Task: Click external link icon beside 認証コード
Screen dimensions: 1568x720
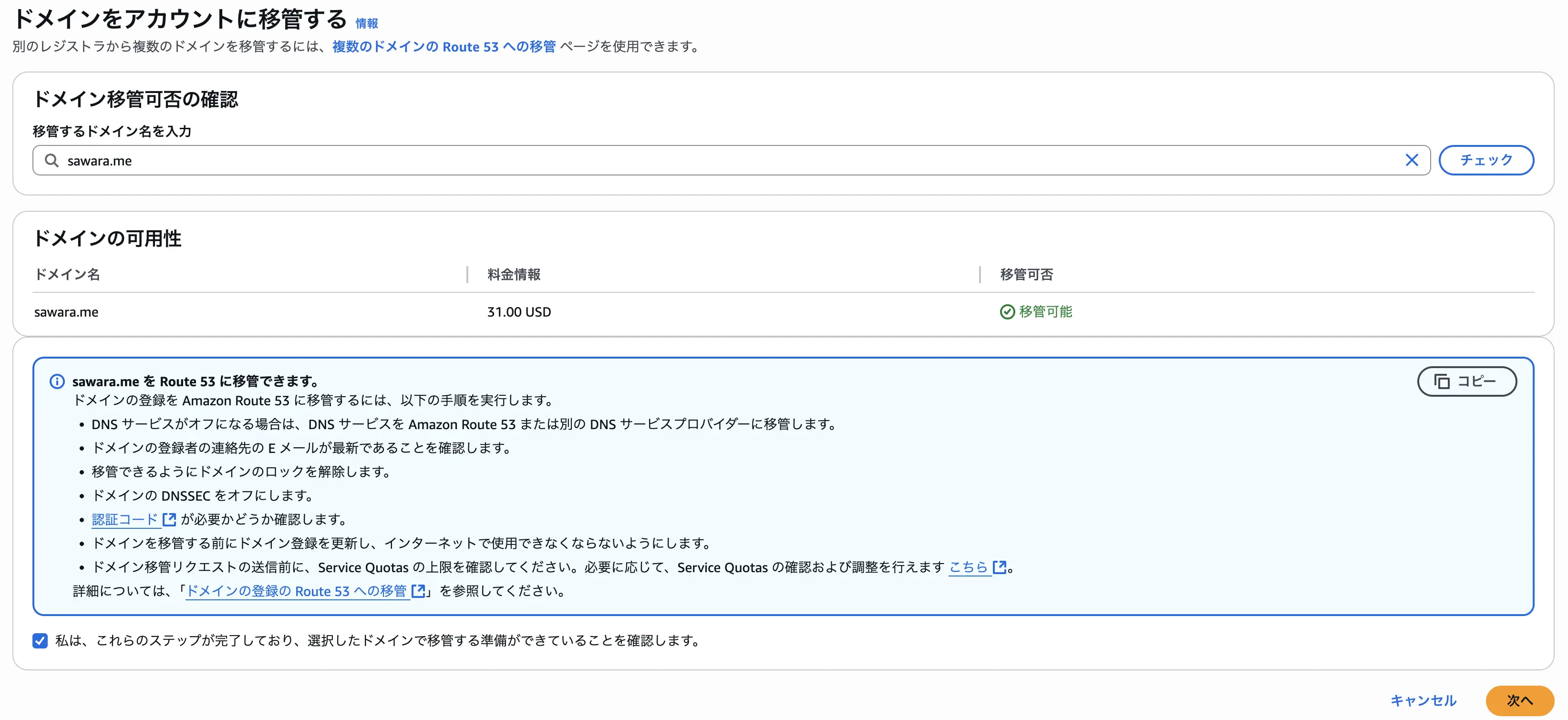Action: pyautogui.click(x=169, y=519)
